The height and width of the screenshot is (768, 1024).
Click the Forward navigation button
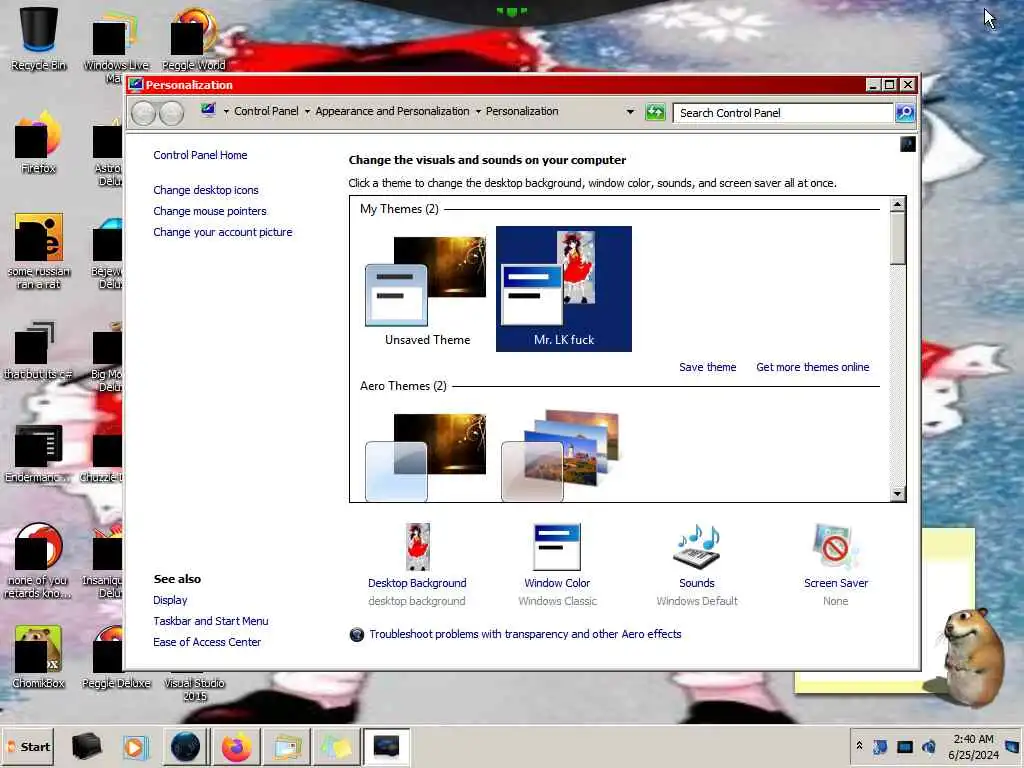[171, 114]
